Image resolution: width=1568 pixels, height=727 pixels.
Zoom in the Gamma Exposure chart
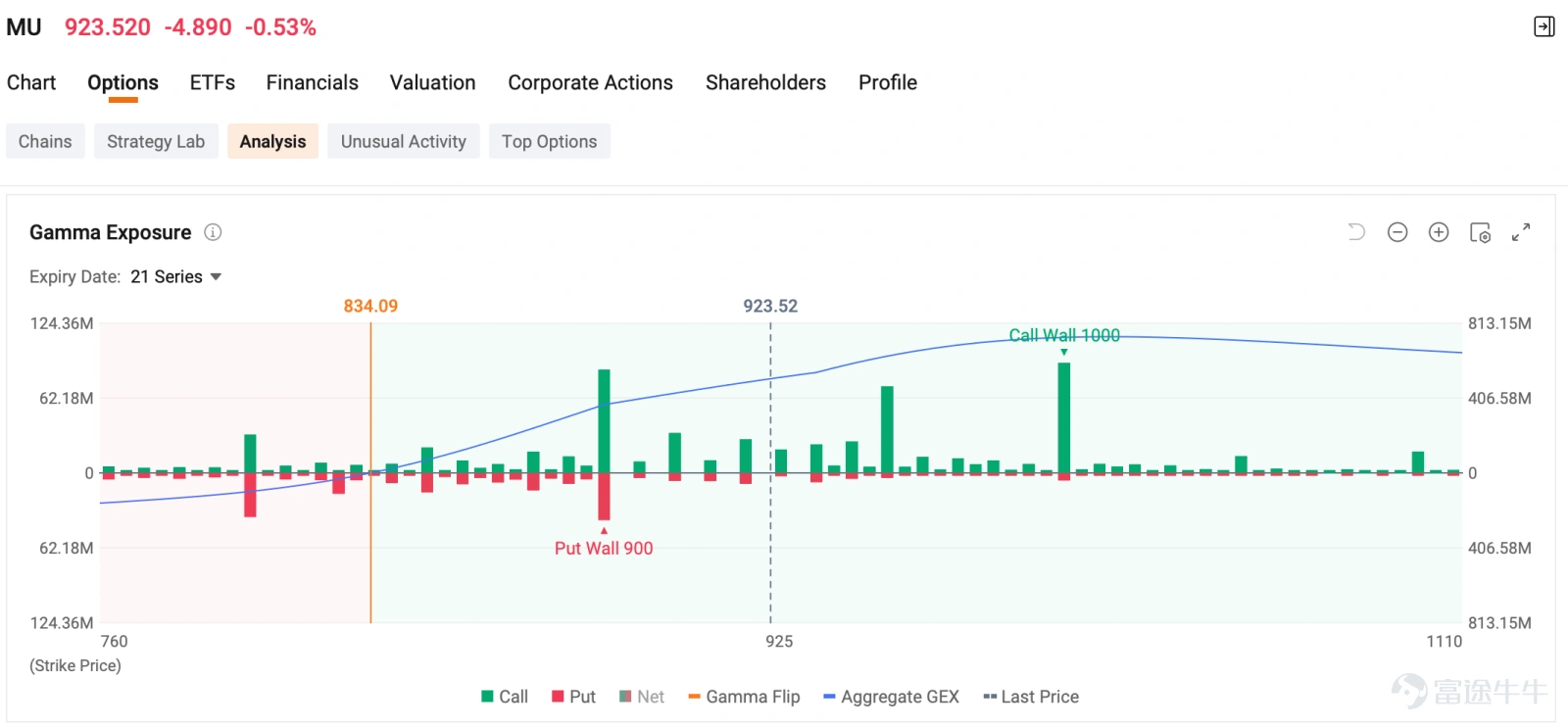point(1439,232)
